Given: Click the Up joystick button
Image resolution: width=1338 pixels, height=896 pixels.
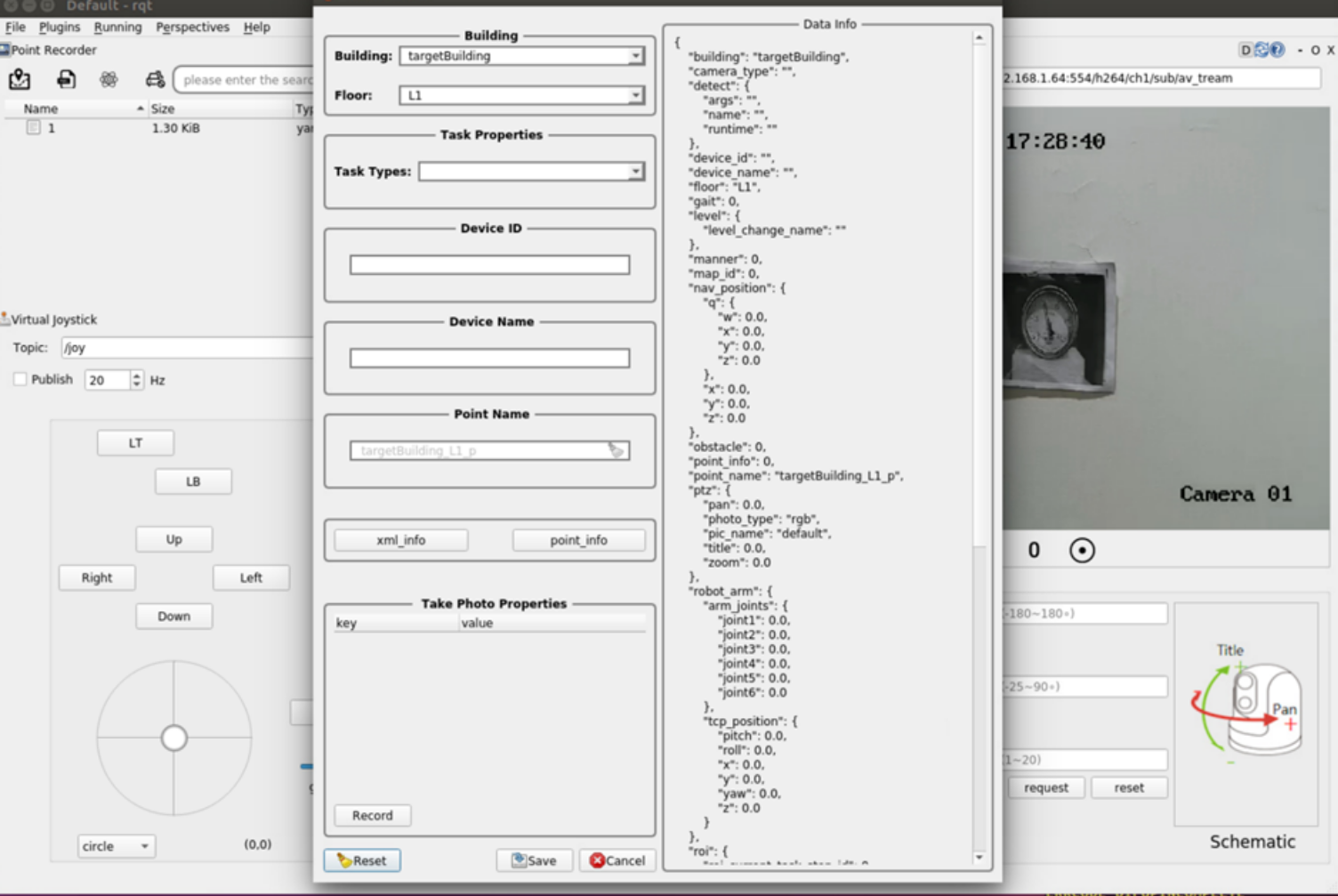Looking at the screenshot, I should pos(174,539).
